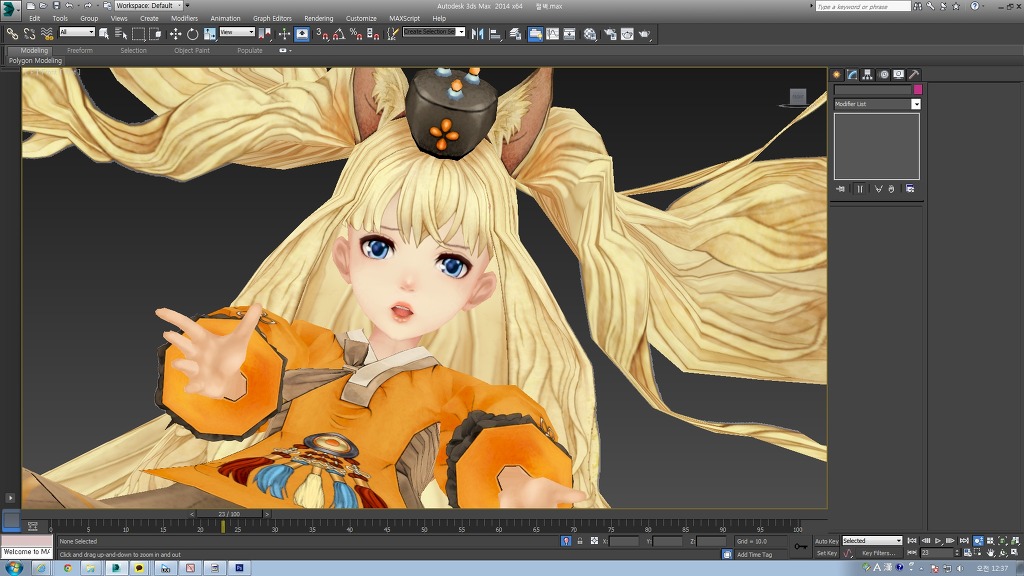Image resolution: width=1024 pixels, height=576 pixels.
Task: Toggle Keyboard Shortcut Override
Action: (302, 33)
